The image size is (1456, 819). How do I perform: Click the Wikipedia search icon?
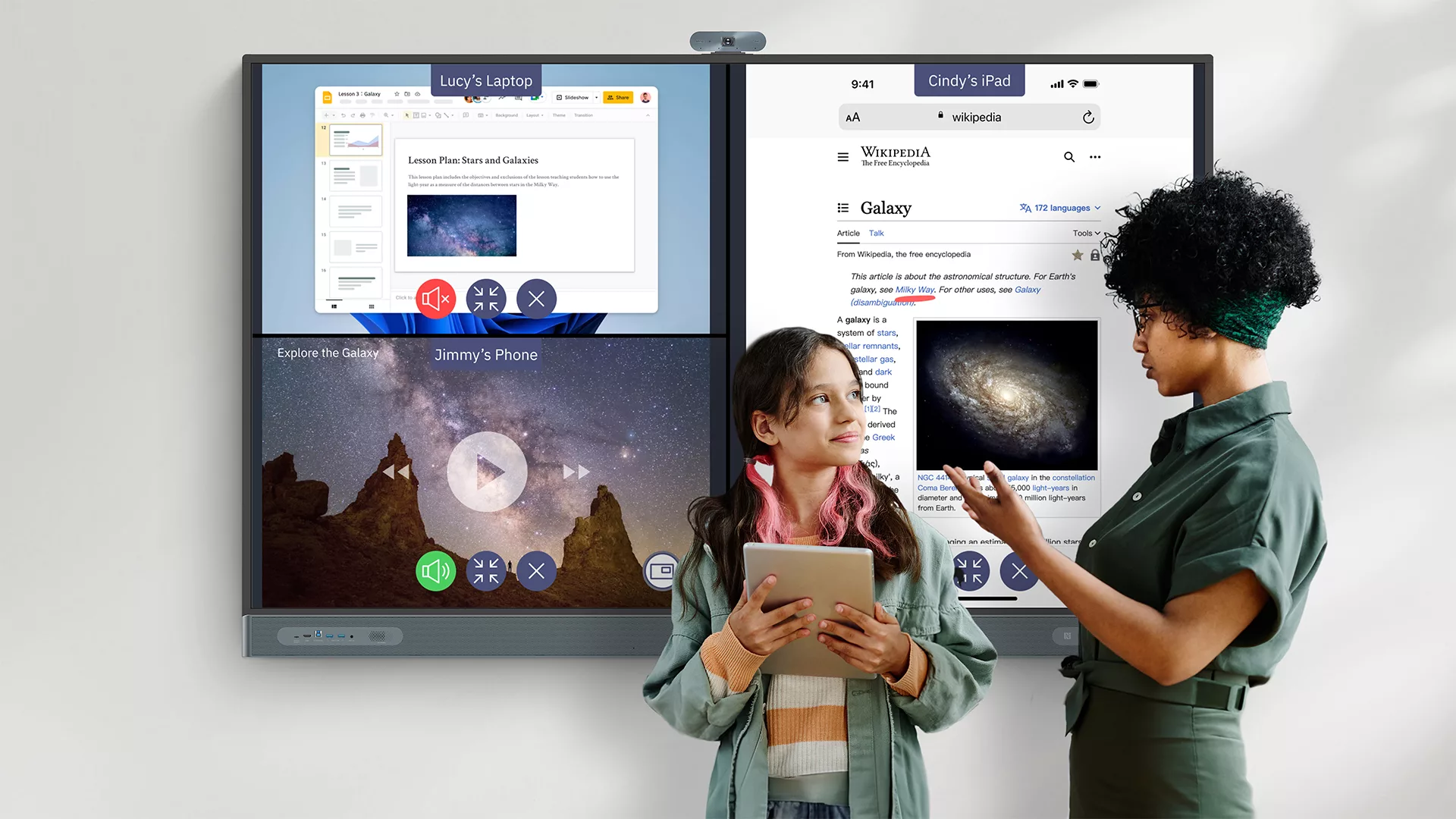point(1067,157)
